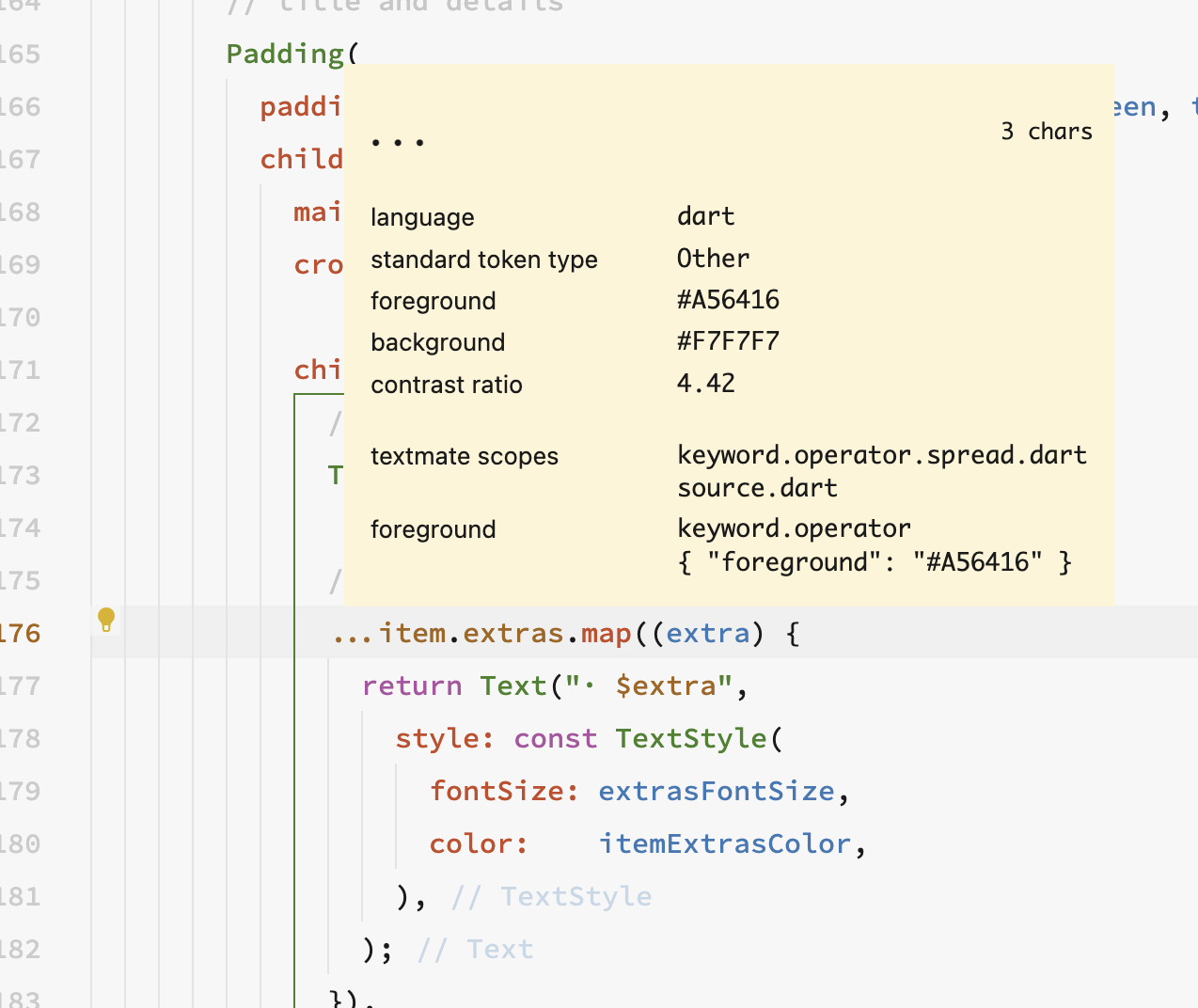Click 'item' in item.extras.map

(413, 634)
